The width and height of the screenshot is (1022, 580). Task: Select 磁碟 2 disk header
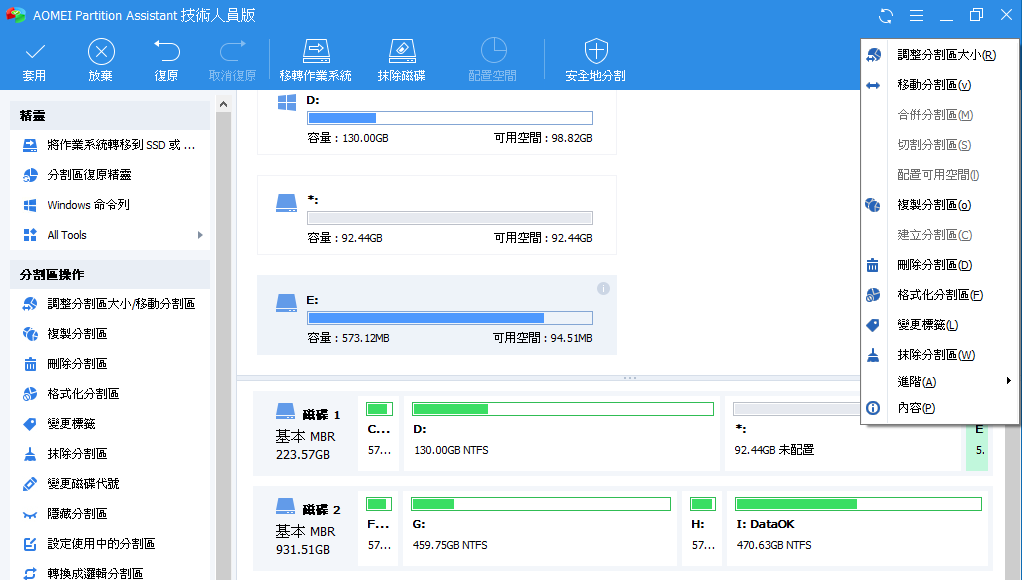(306, 529)
